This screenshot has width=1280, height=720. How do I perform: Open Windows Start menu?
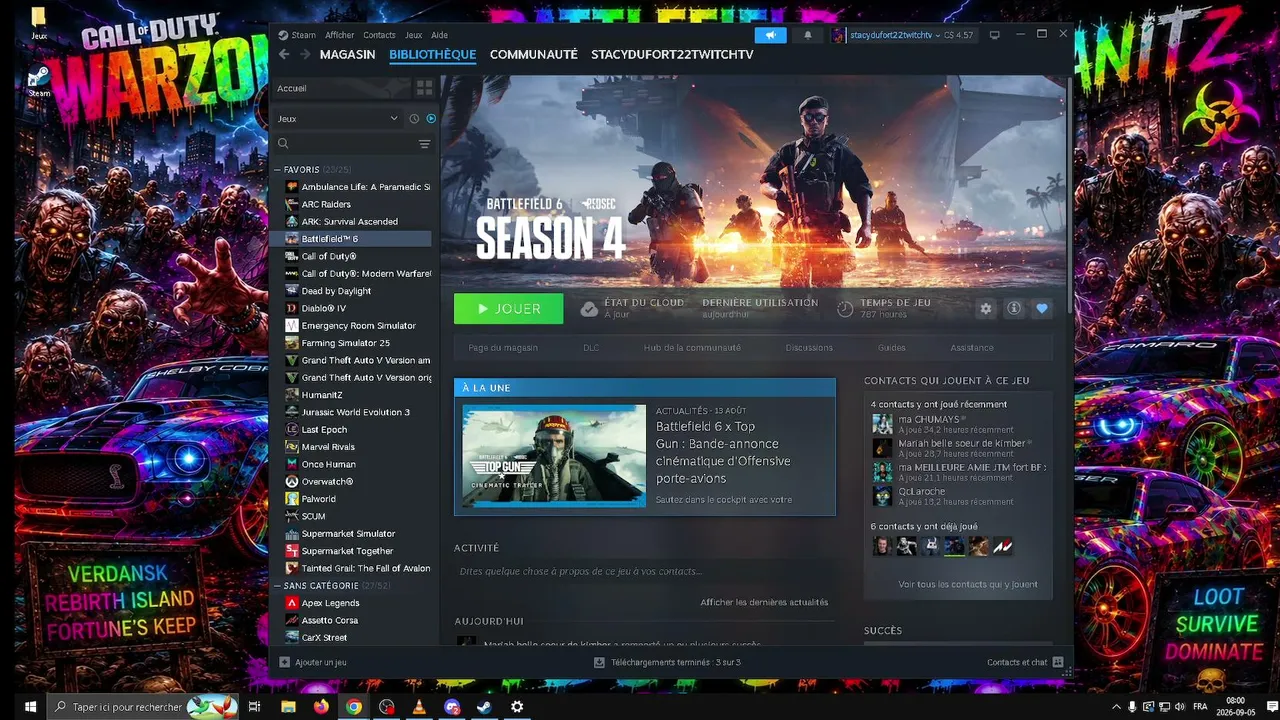30,707
